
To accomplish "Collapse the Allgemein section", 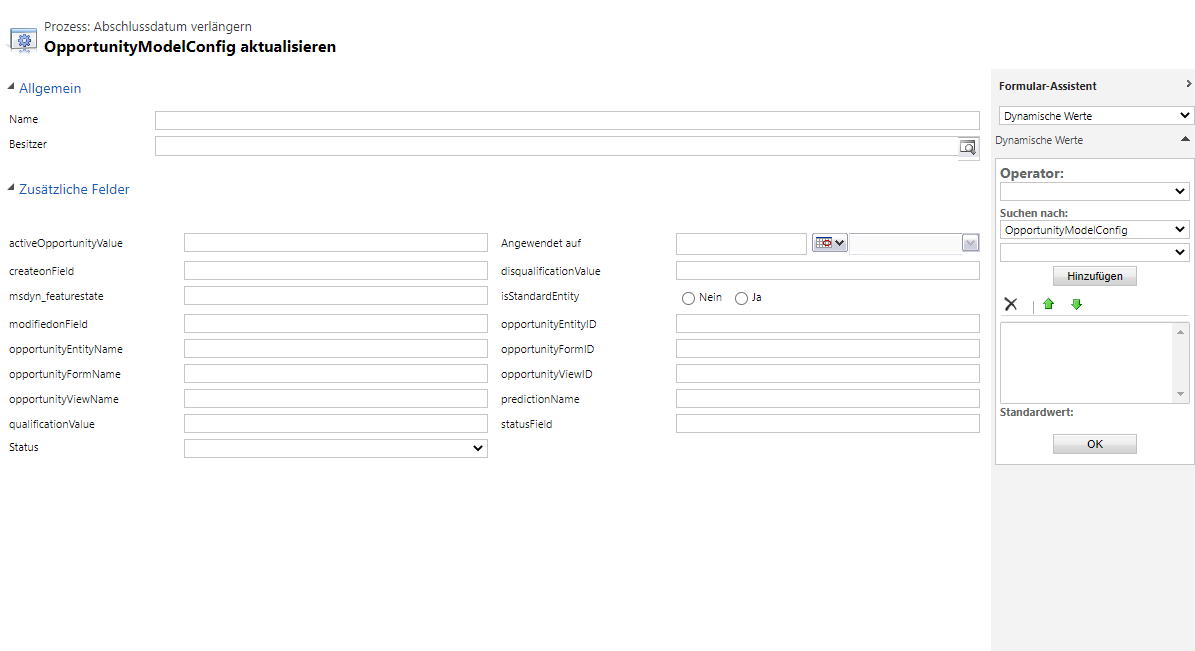I will 11,88.
